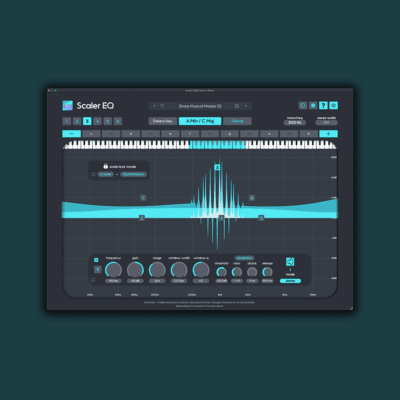Select EQ node 3 at the peak
This screenshot has width=400, height=400.
click(x=217, y=167)
